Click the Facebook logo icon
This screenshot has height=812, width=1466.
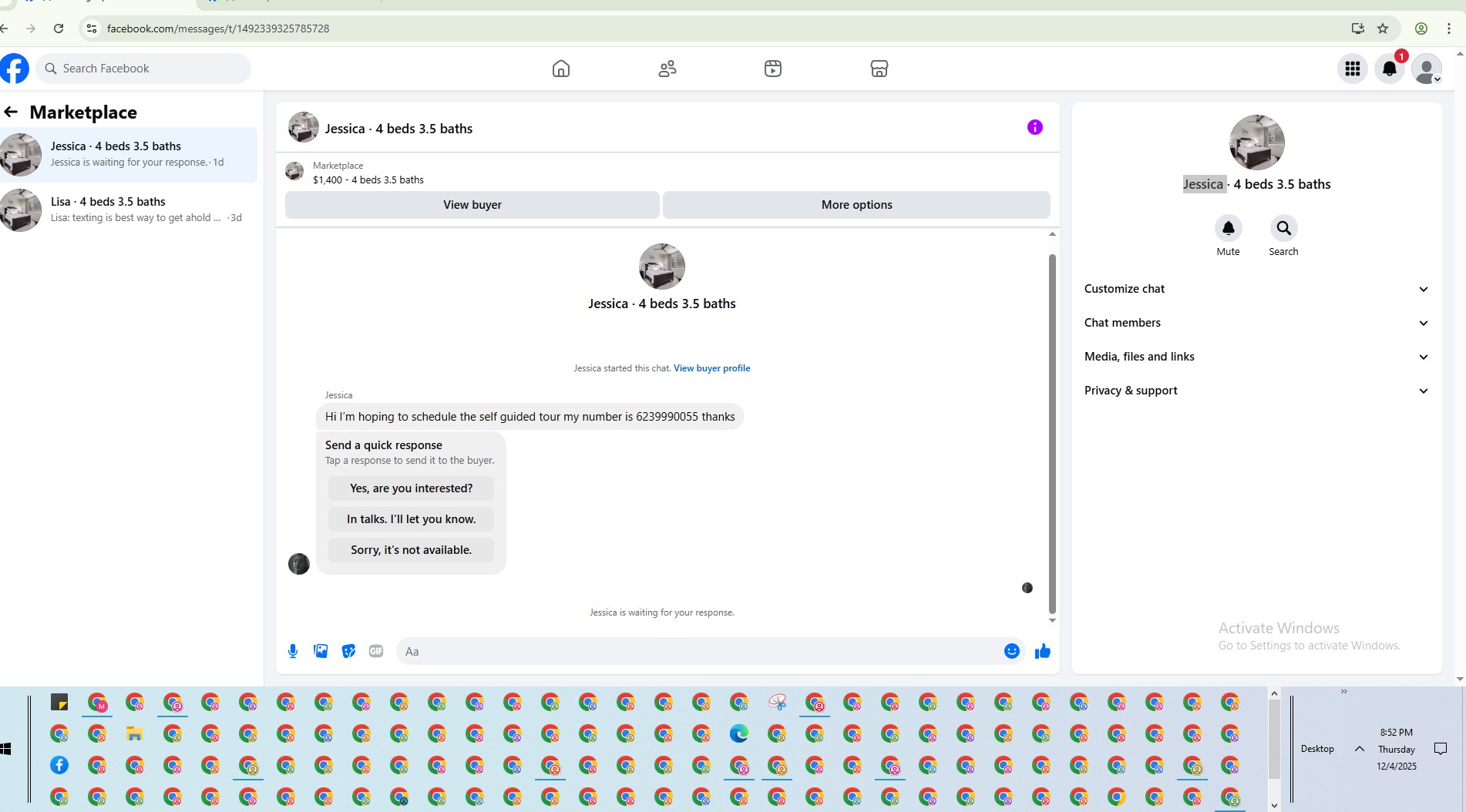14,69
